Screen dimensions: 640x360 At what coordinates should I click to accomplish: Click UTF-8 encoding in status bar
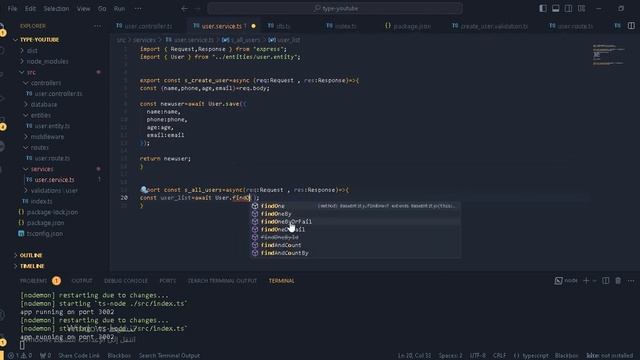(478, 356)
